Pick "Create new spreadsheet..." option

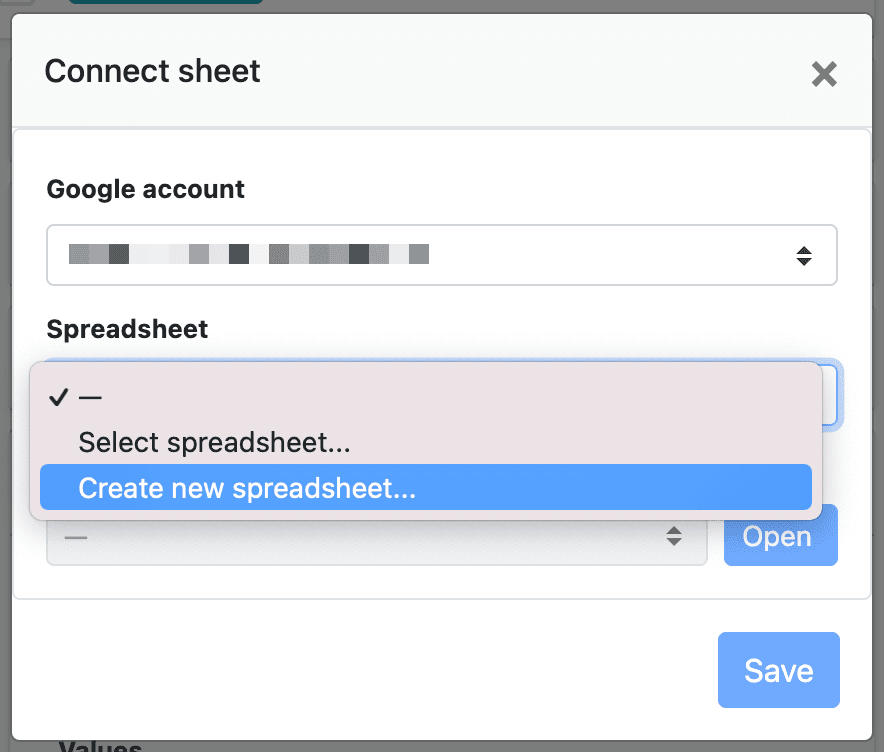coord(247,488)
